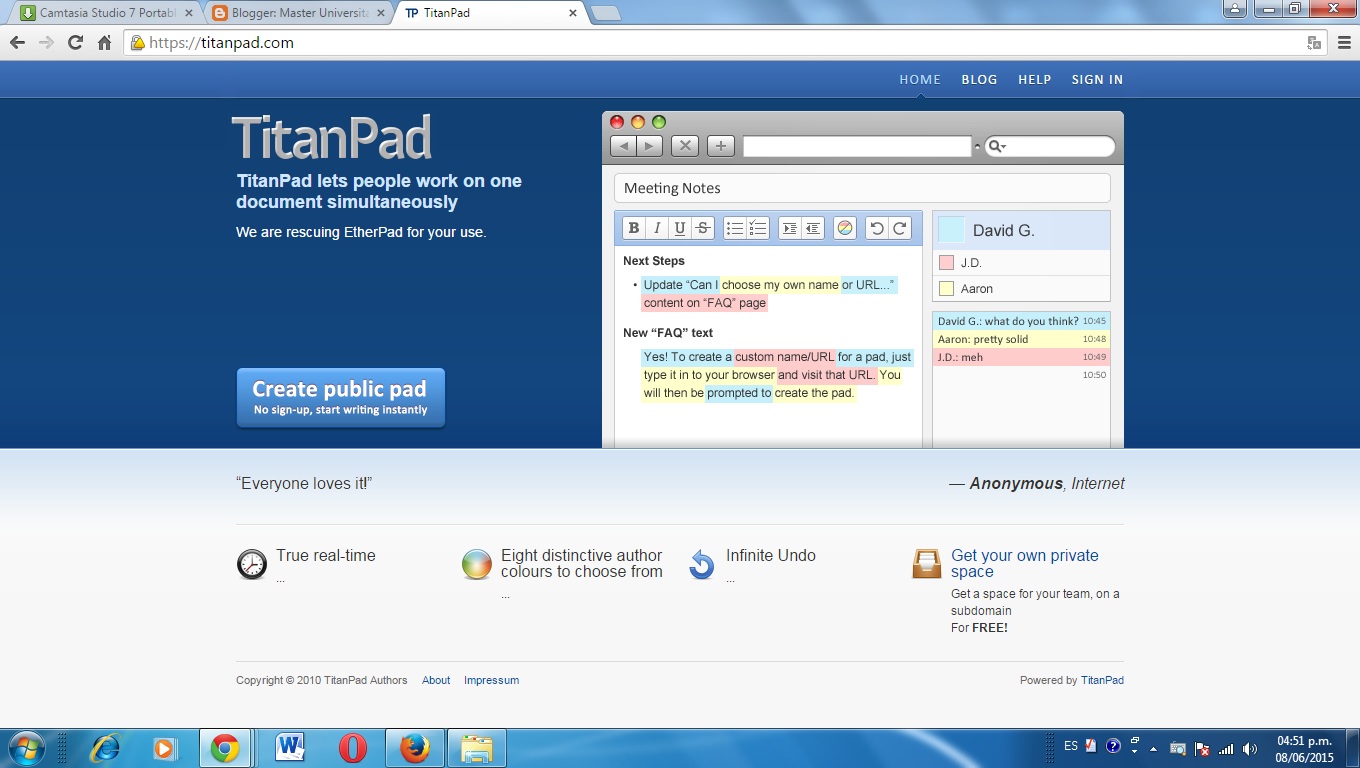Click the undo icon in preview toolbar
Screen dimensions: 1360x768
pyautogui.click(x=877, y=228)
